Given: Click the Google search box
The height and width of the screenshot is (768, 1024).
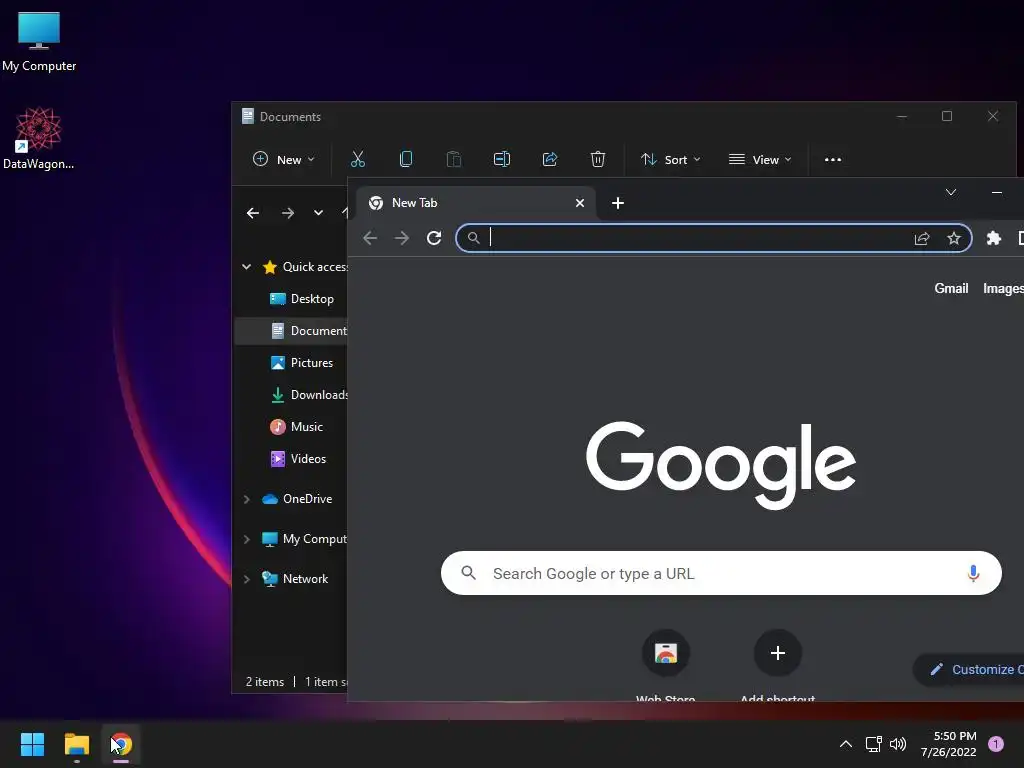Looking at the screenshot, I should pyautogui.click(x=721, y=573).
